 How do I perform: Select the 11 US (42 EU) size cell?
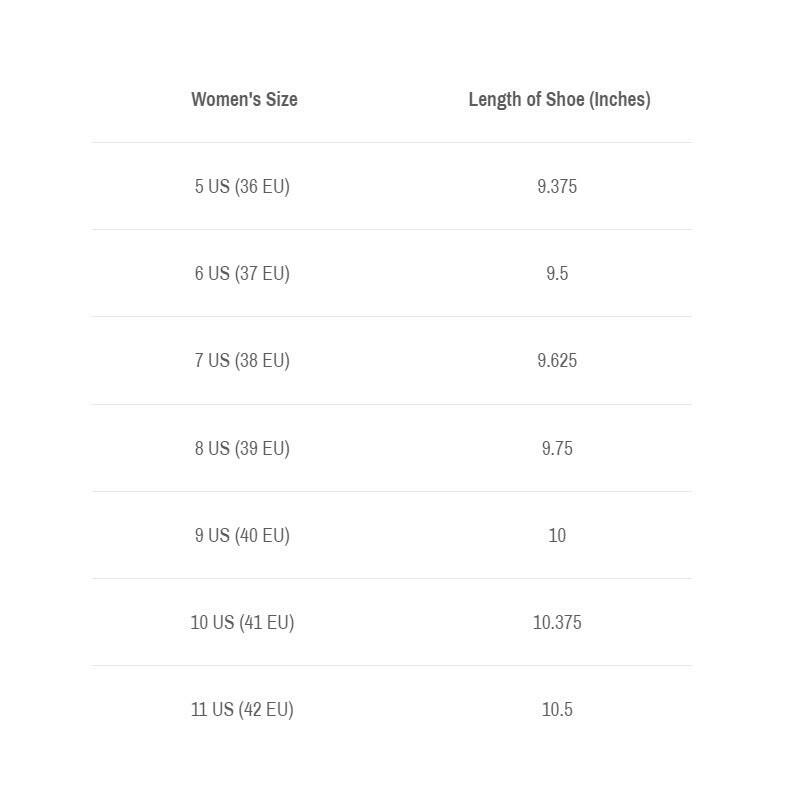pos(242,709)
